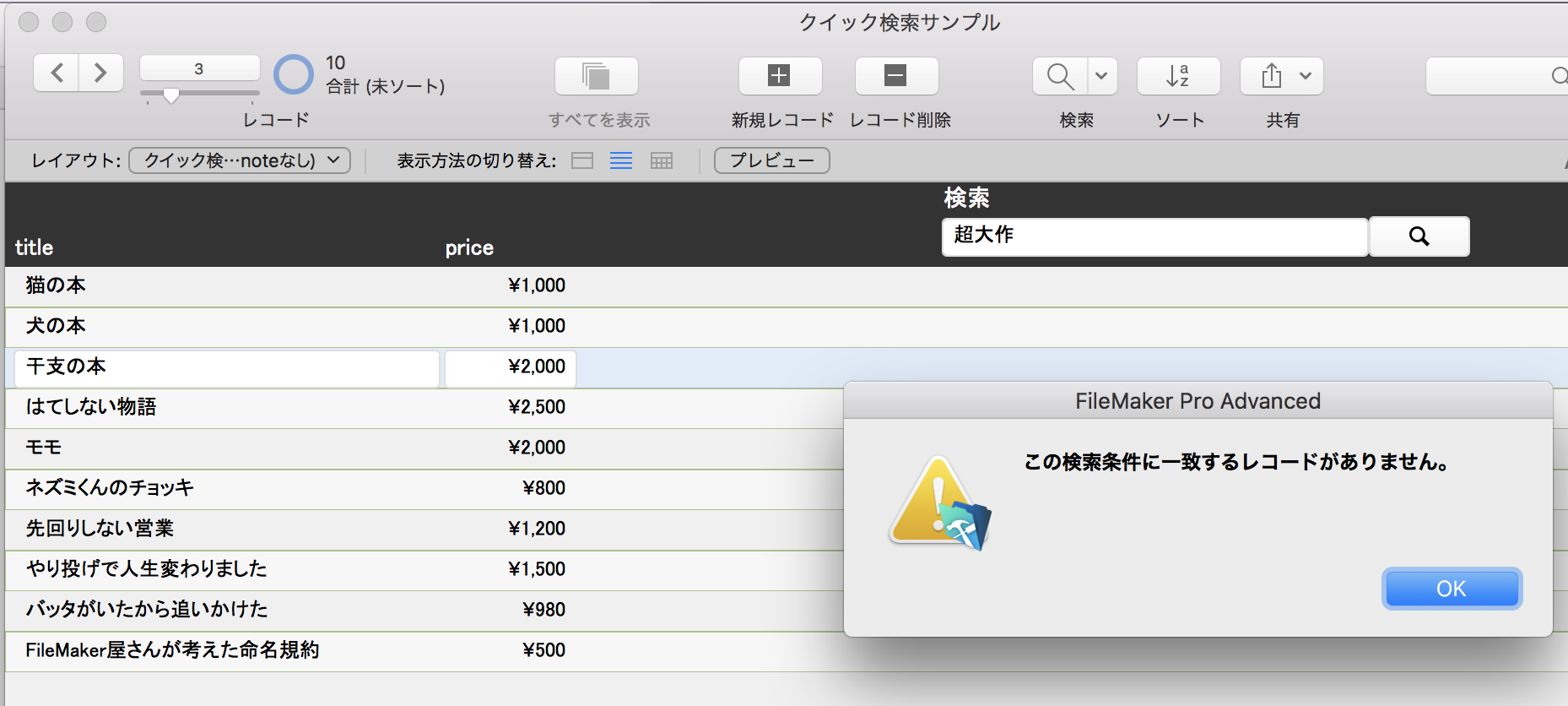Delete record with minus icon
This screenshot has height=706, width=1568.
896,76
